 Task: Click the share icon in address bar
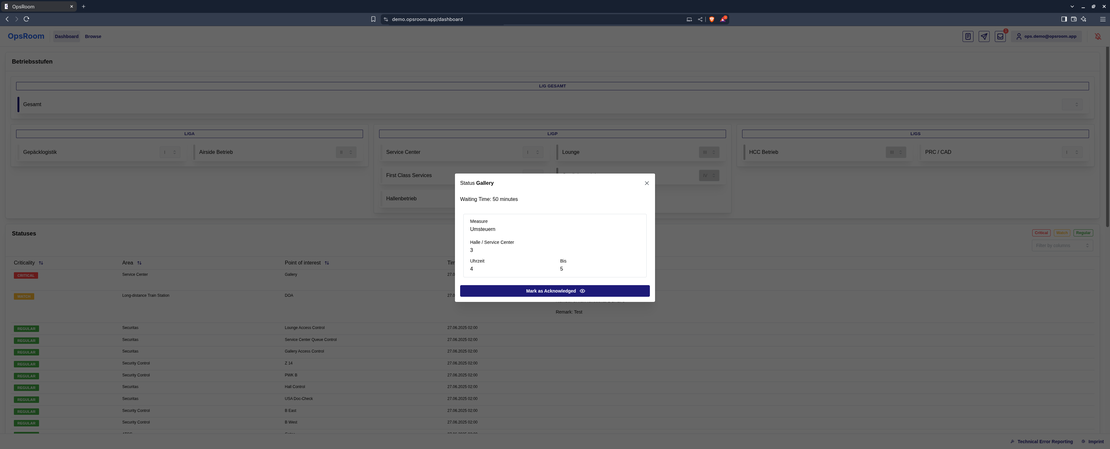[x=700, y=19]
